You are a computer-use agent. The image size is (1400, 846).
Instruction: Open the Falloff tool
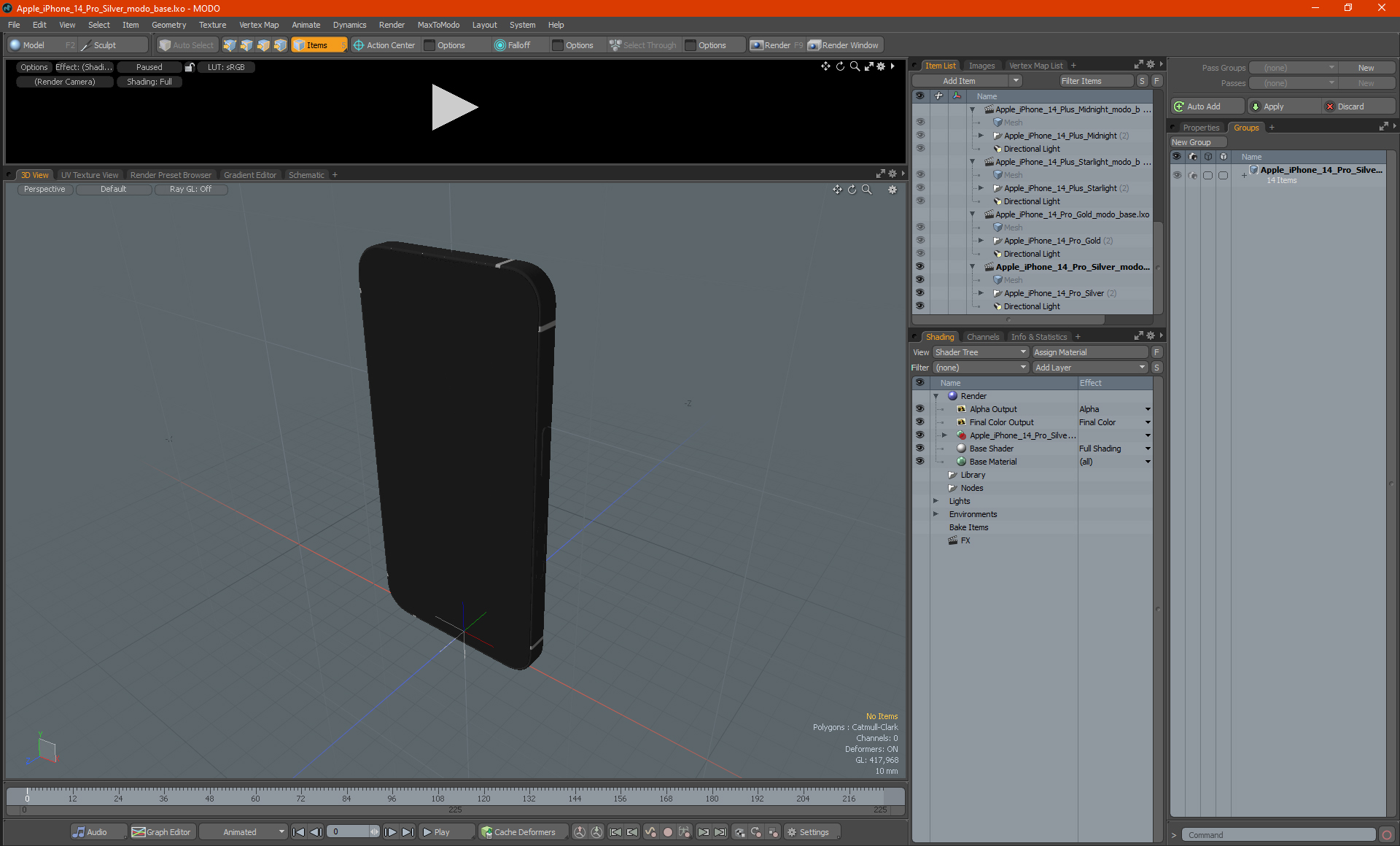click(x=513, y=45)
